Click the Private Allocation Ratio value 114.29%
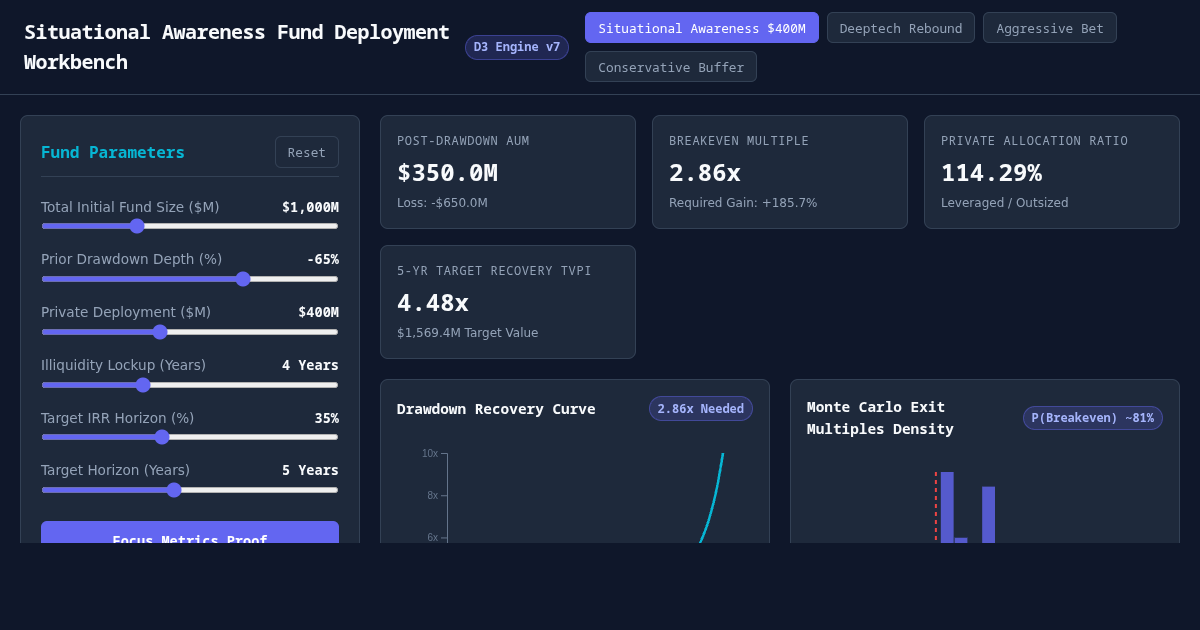1200x630 pixels. coord(991,173)
